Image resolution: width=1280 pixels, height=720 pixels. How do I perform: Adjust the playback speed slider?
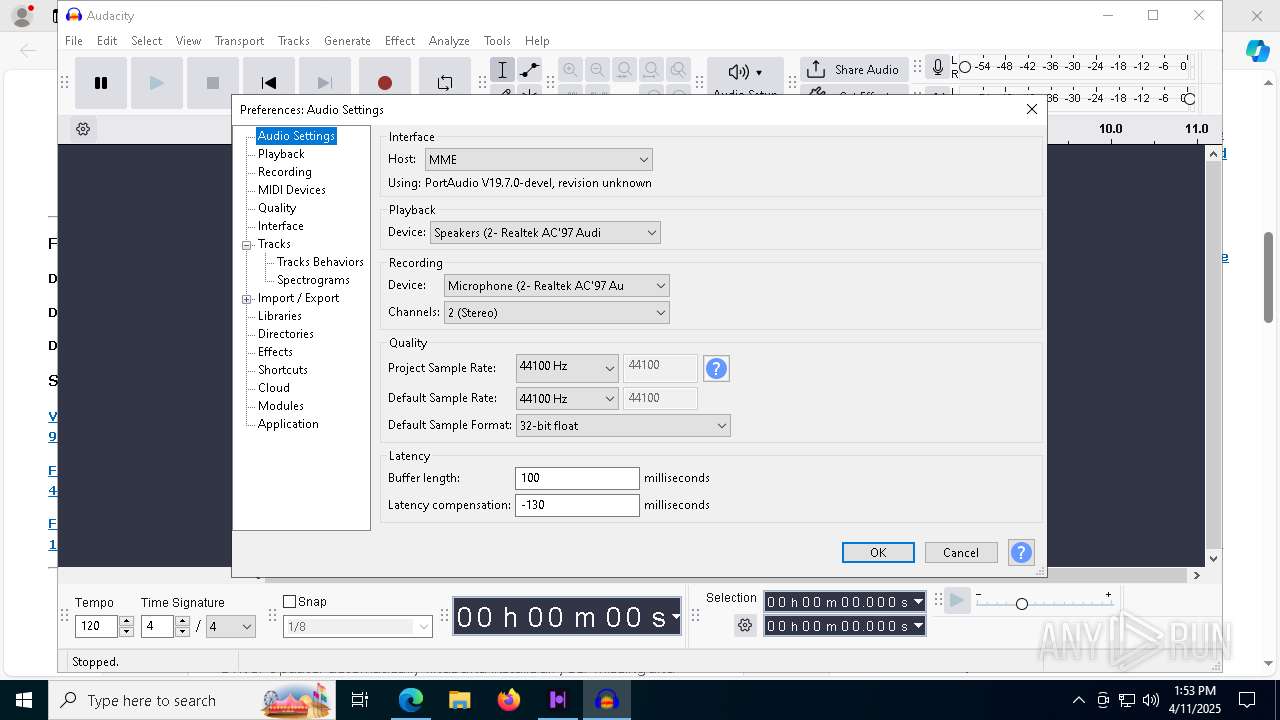[1021, 604]
